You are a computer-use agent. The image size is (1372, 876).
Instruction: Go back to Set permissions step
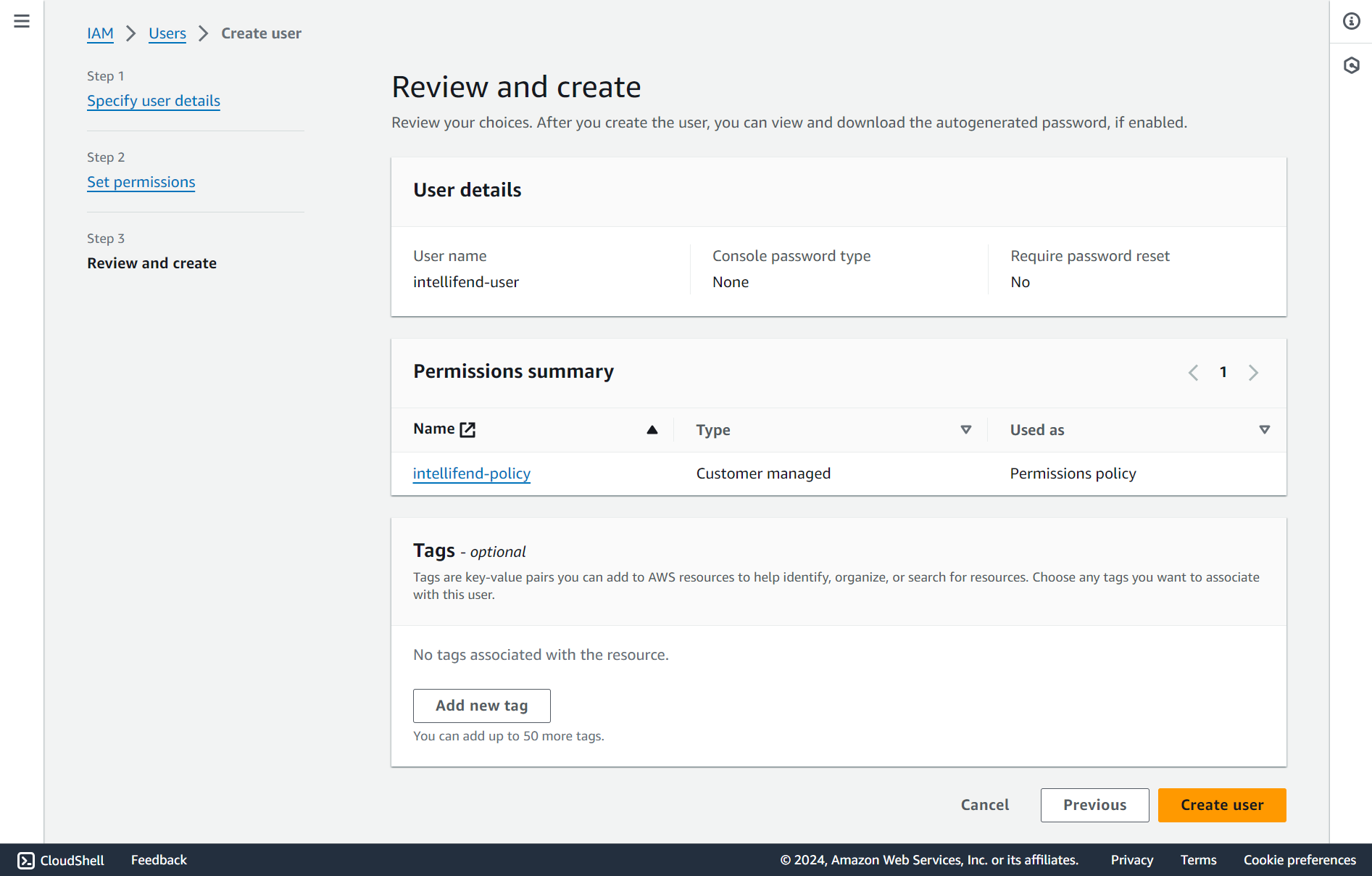141,182
